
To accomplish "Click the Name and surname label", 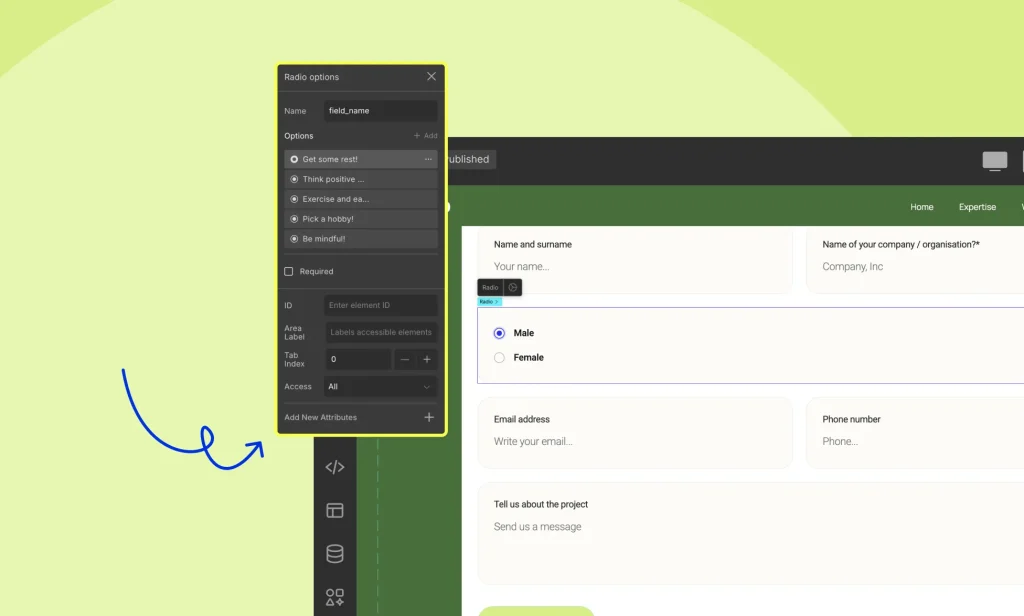I will click(x=533, y=244).
